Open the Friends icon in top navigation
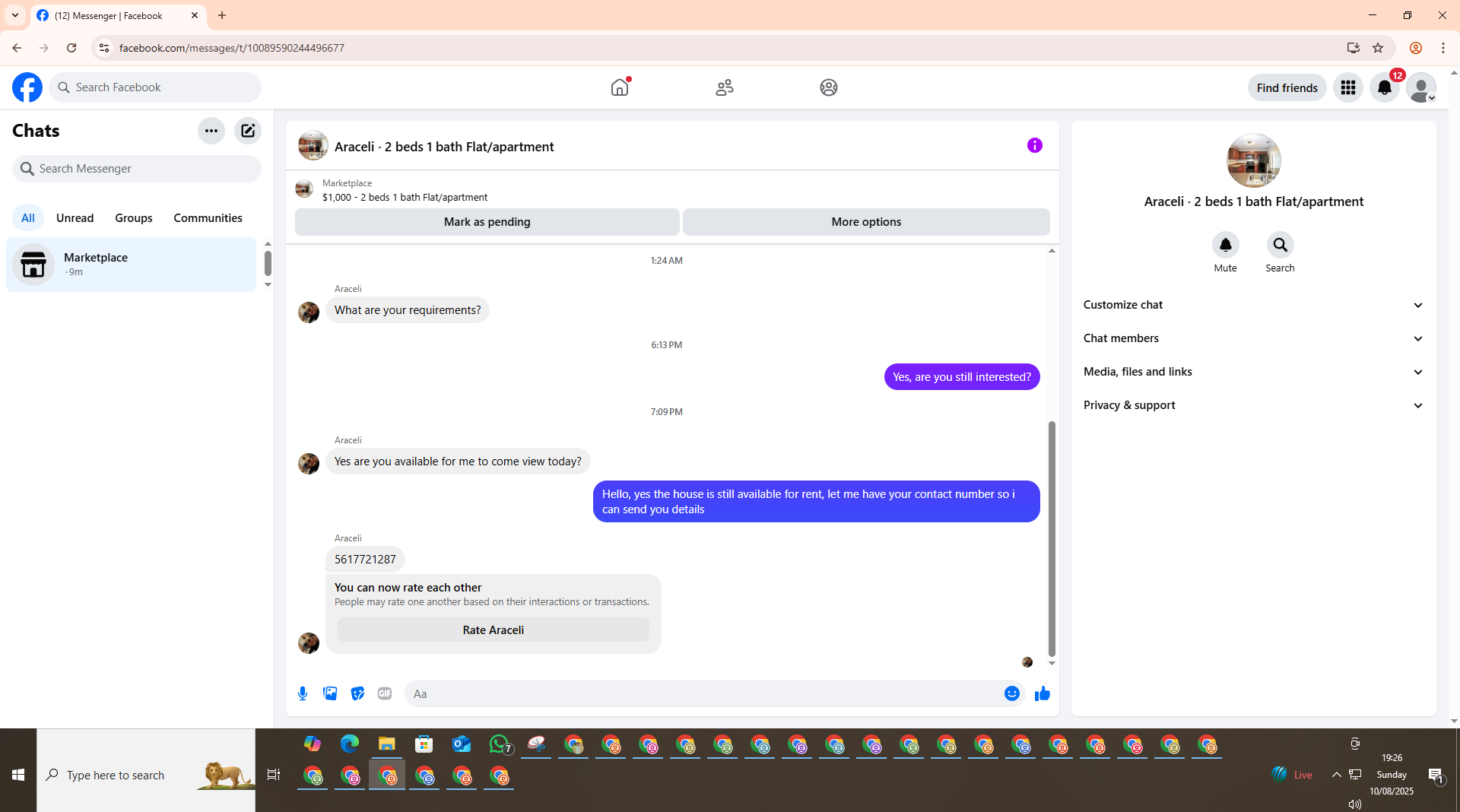Screen dimensions: 1460x812 tap(725, 87)
